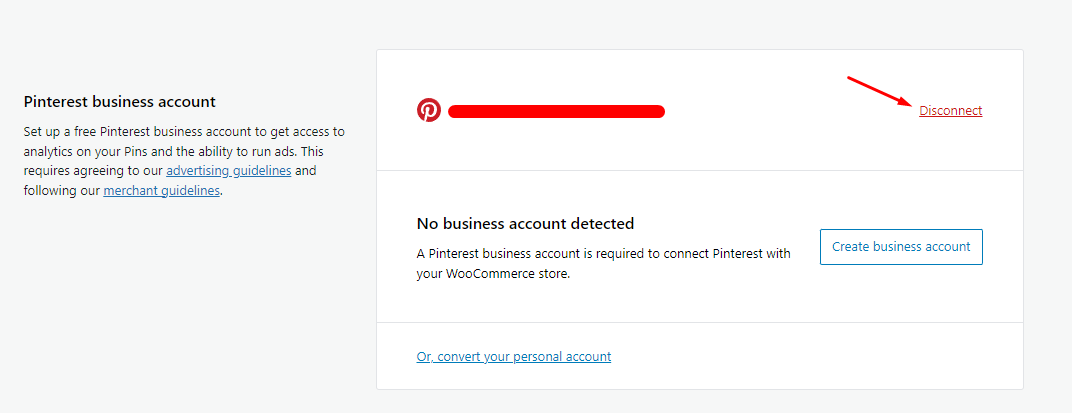Click the requires agreeing to our text
This screenshot has height=413, width=1072.
click(93, 170)
